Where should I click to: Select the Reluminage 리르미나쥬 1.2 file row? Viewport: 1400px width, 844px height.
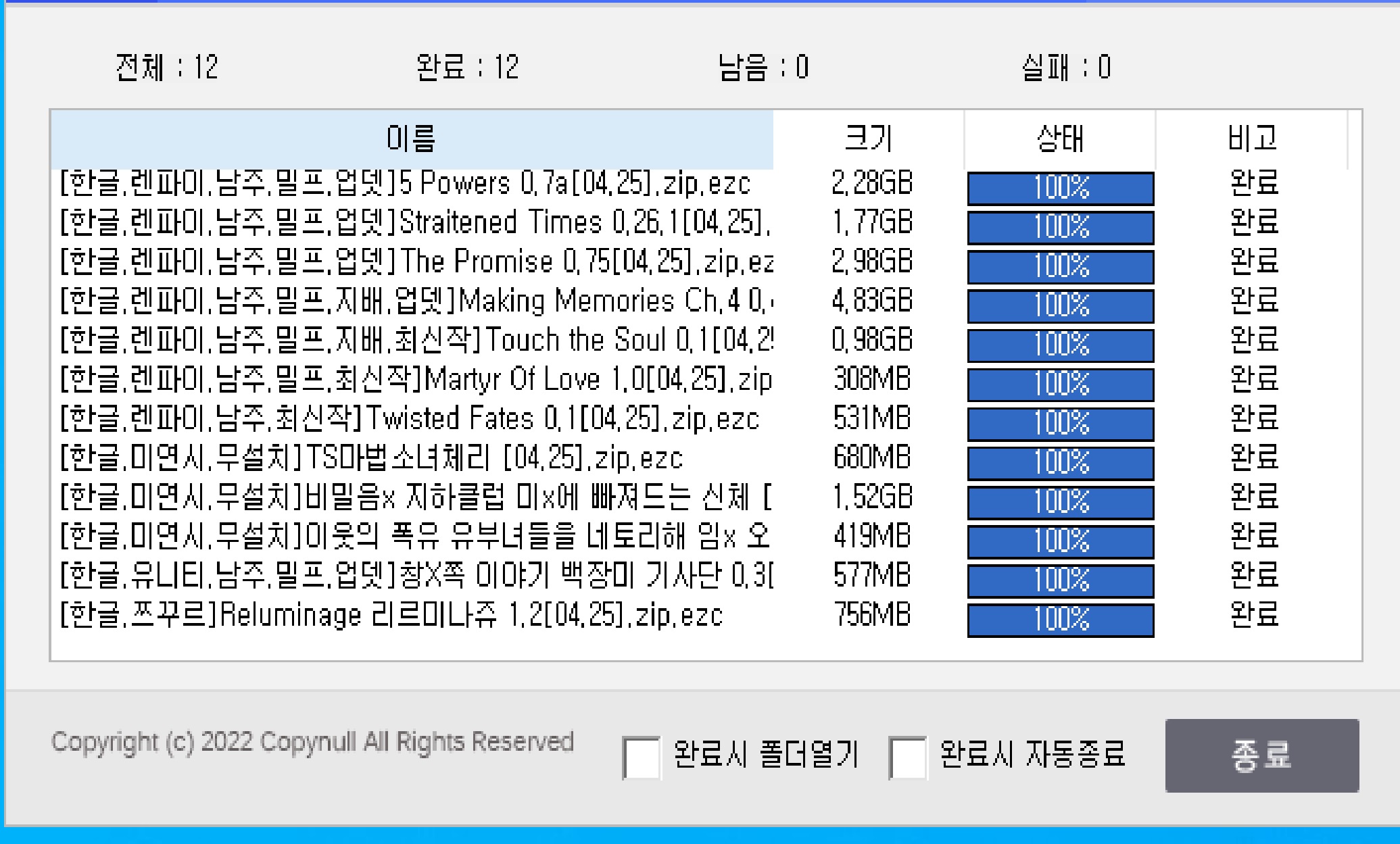(x=391, y=616)
